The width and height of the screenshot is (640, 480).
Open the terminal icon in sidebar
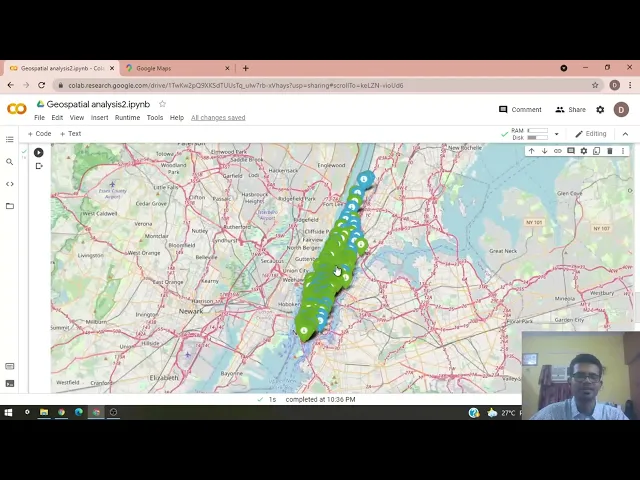pyautogui.click(x=10, y=383)
